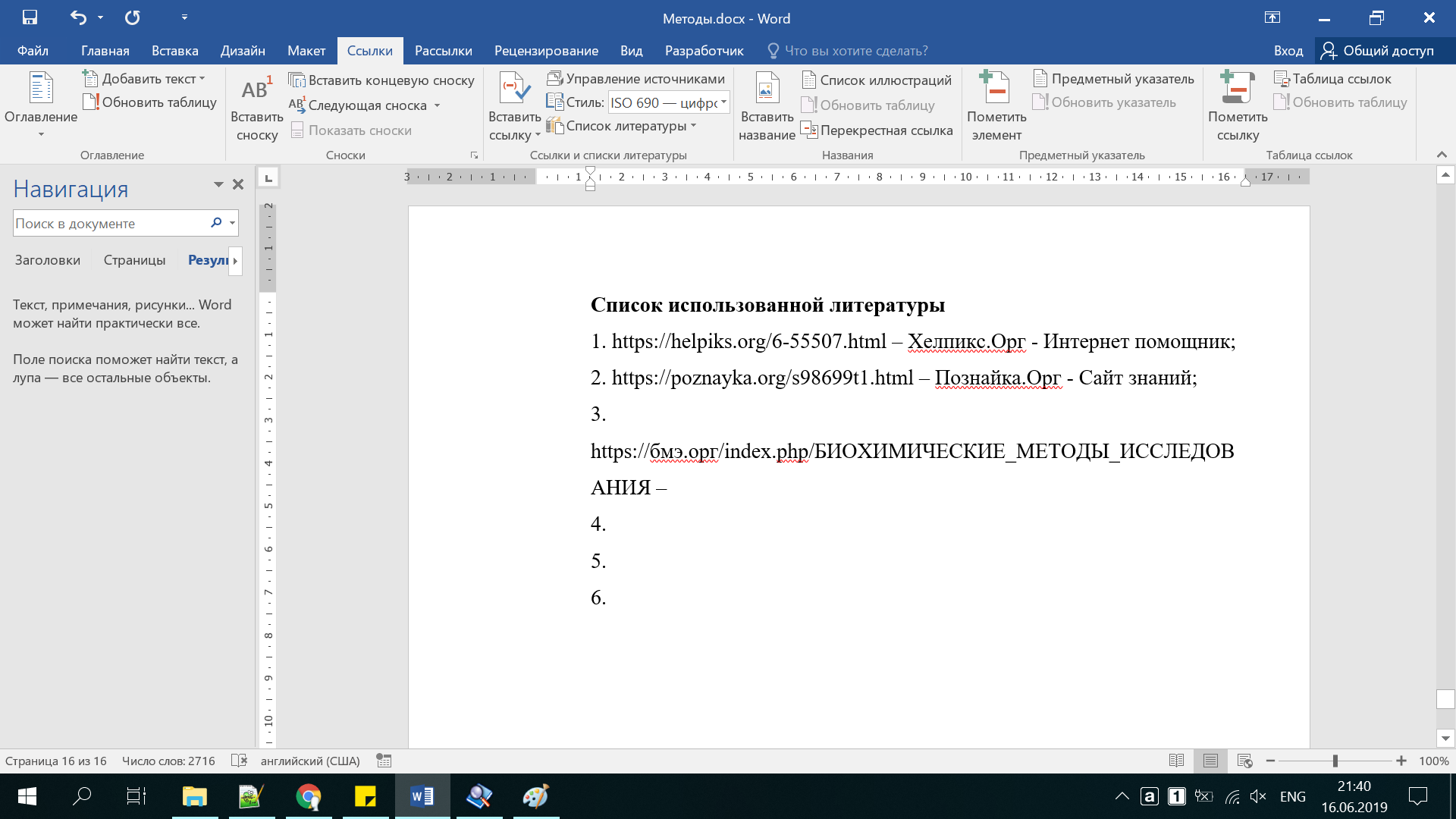Click the zoom out minus button
Screen dimensions: 1456x819
1270,761
